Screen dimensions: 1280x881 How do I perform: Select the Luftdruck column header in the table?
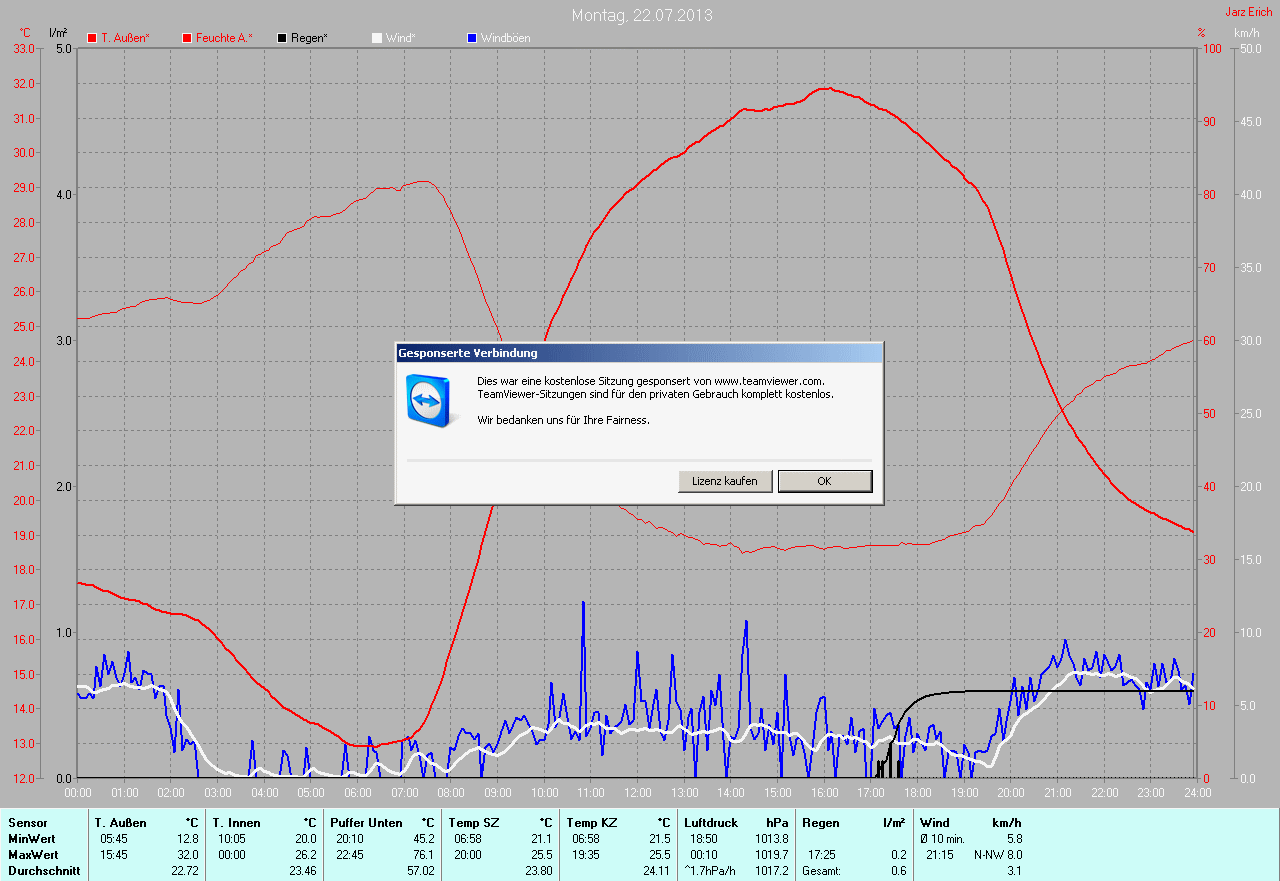(x=709, y=823)
